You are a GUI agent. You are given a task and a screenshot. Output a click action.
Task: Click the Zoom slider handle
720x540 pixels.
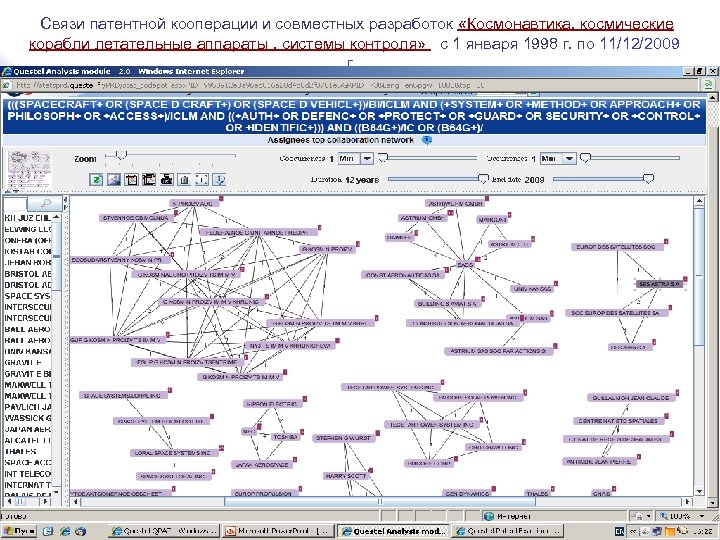click(x=121, y=155)
